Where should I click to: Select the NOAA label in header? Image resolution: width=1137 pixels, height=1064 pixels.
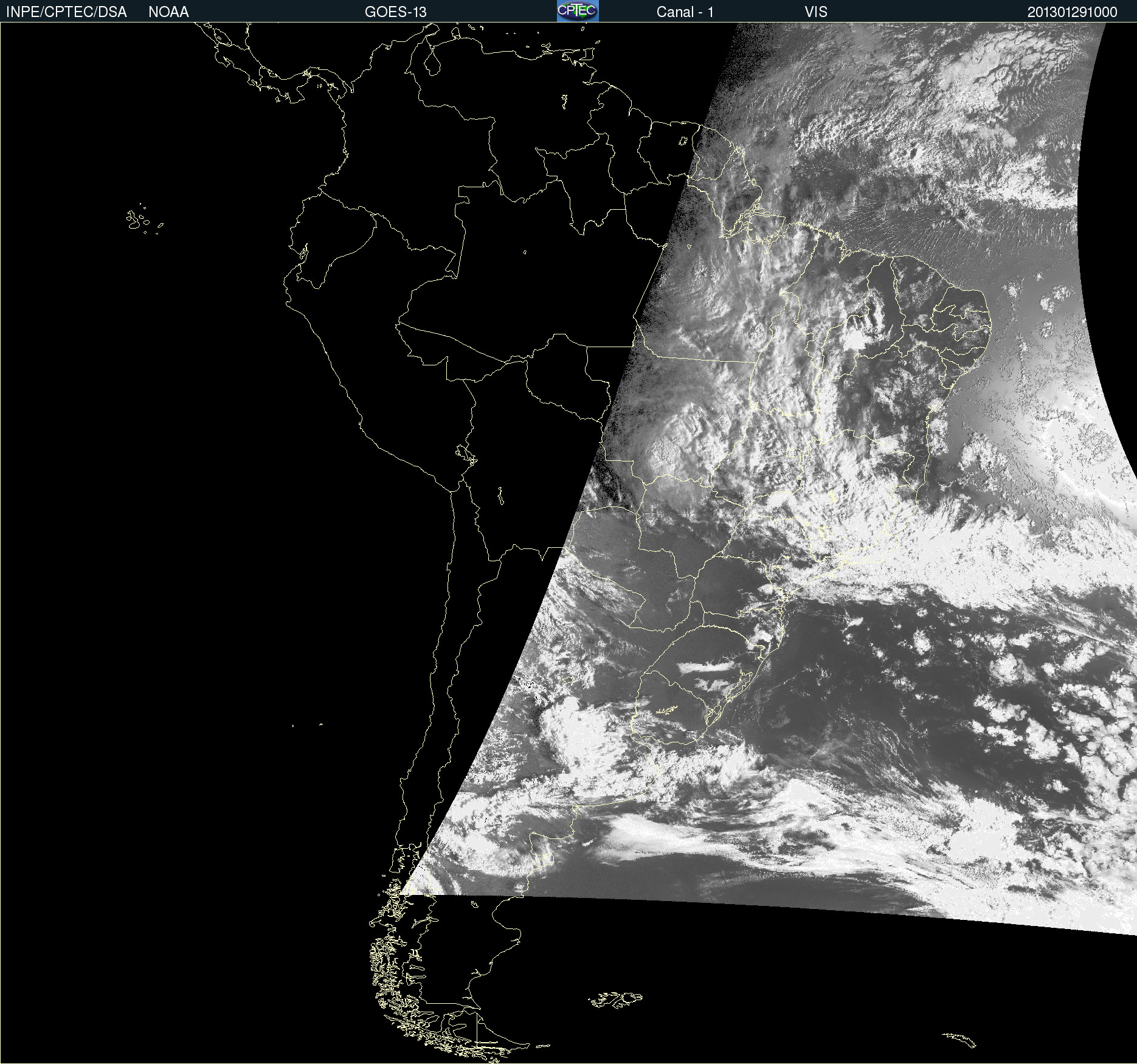(168, 12)
